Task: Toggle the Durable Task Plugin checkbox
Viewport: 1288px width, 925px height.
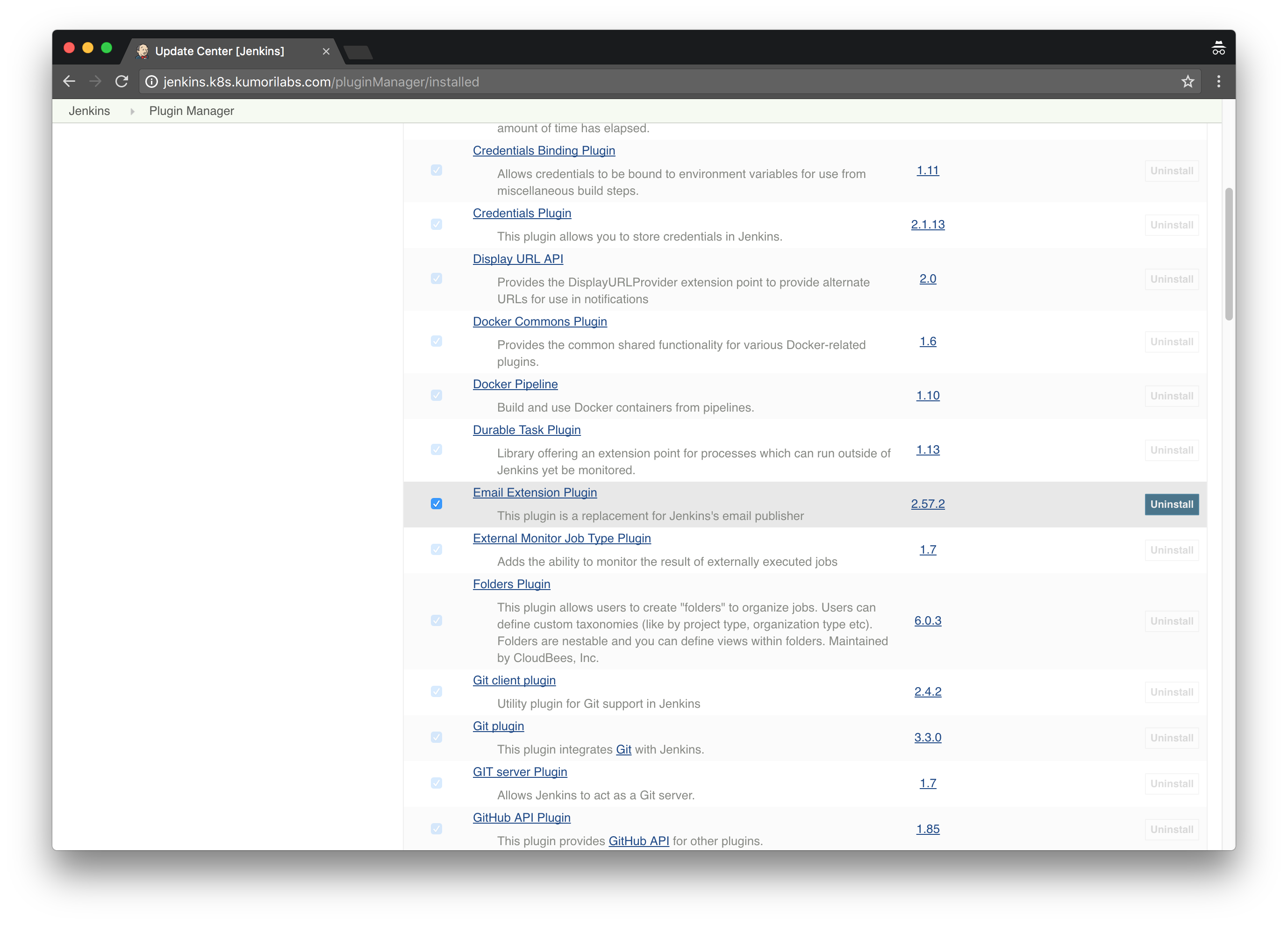Action: [x=436, y=449]
